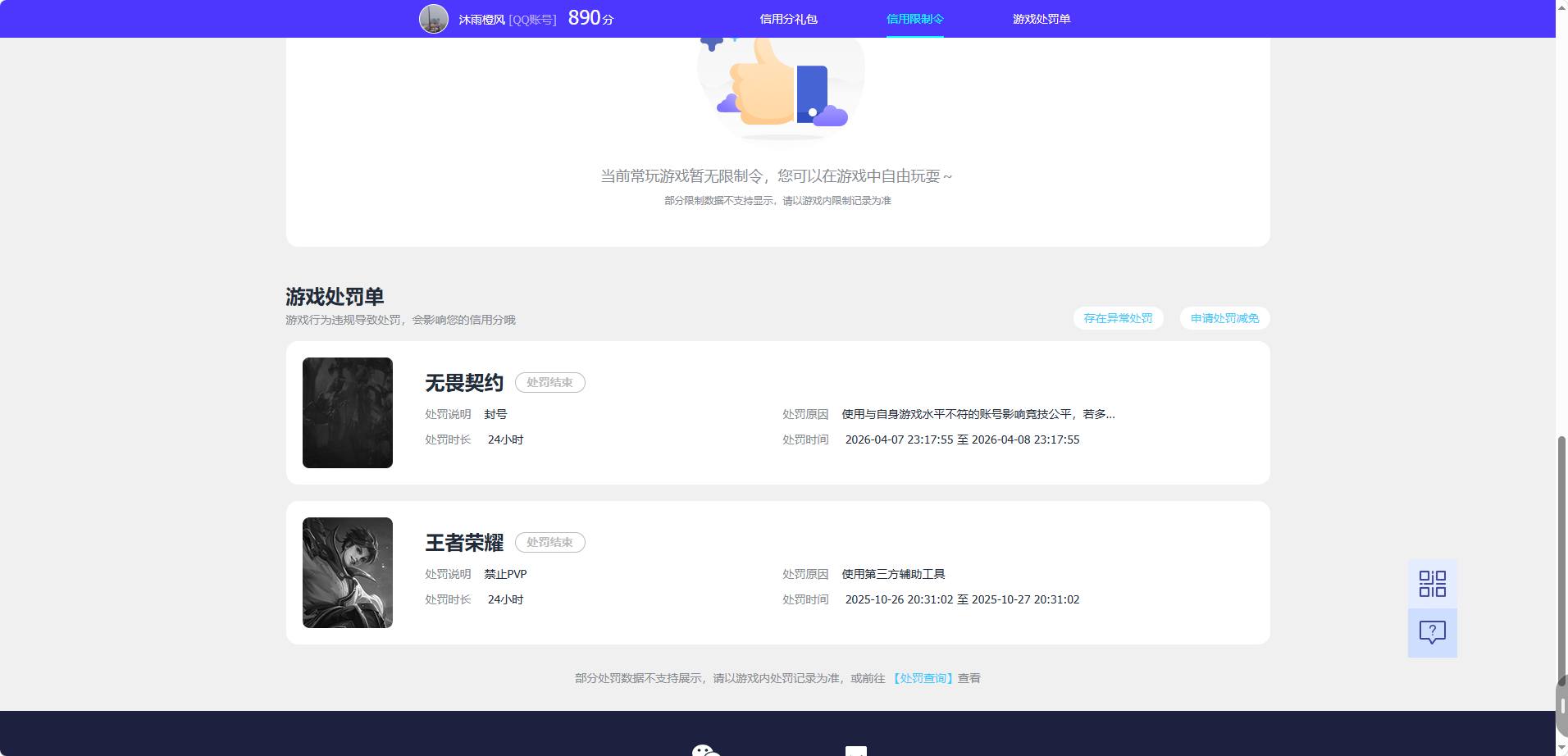Click the 无畏契约 game title
1568x756 pixels.
tap(464, 383)
